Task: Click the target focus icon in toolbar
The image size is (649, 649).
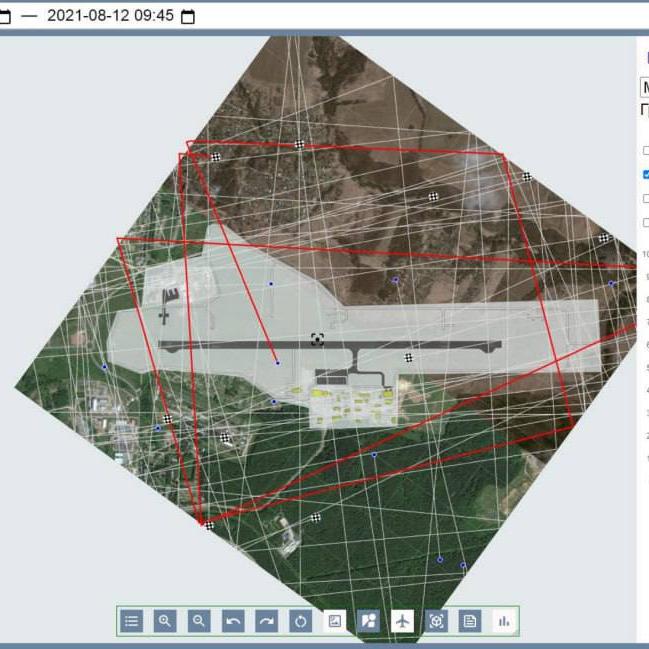Action: (437, 621)
